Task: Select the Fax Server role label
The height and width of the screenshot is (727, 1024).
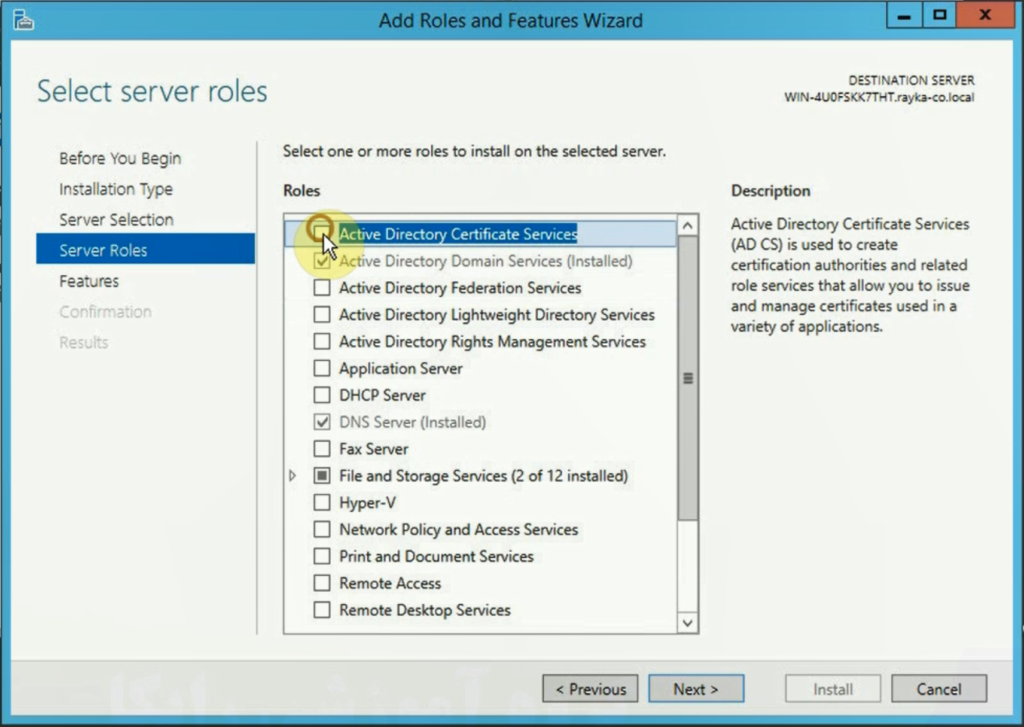Action: click(374, 449)
